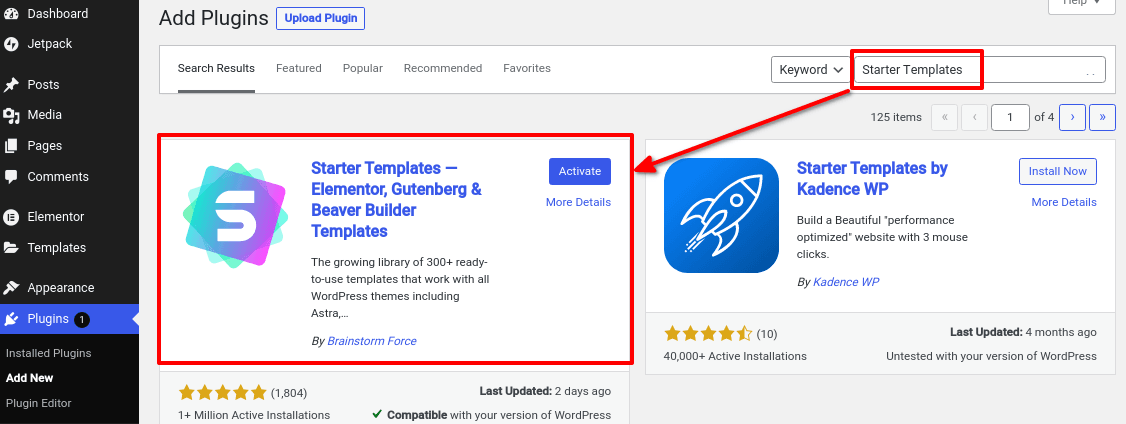
Task: Switch to the Popular tab
Action: (363, 68)
